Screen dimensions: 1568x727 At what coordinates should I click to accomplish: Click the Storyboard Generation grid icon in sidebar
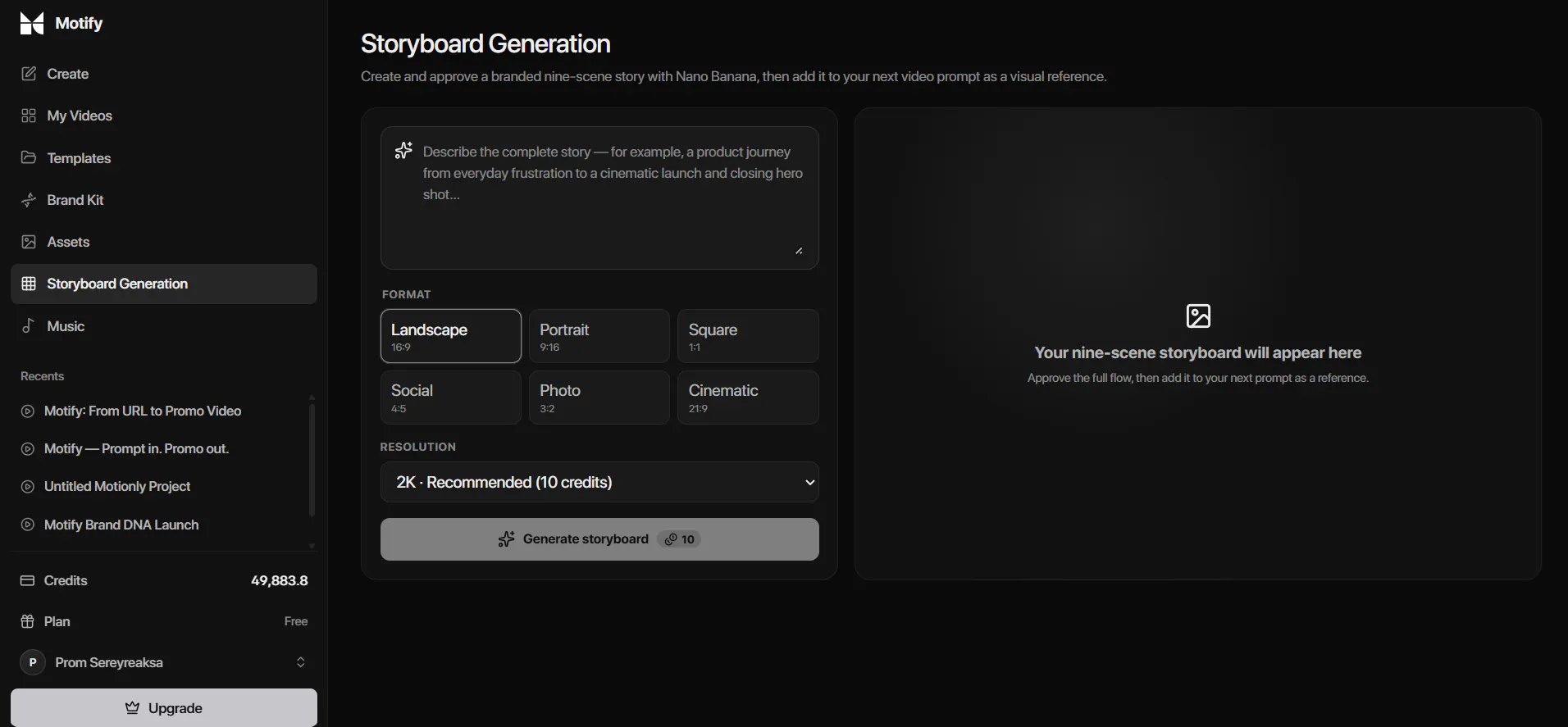(x=29, y=284)
